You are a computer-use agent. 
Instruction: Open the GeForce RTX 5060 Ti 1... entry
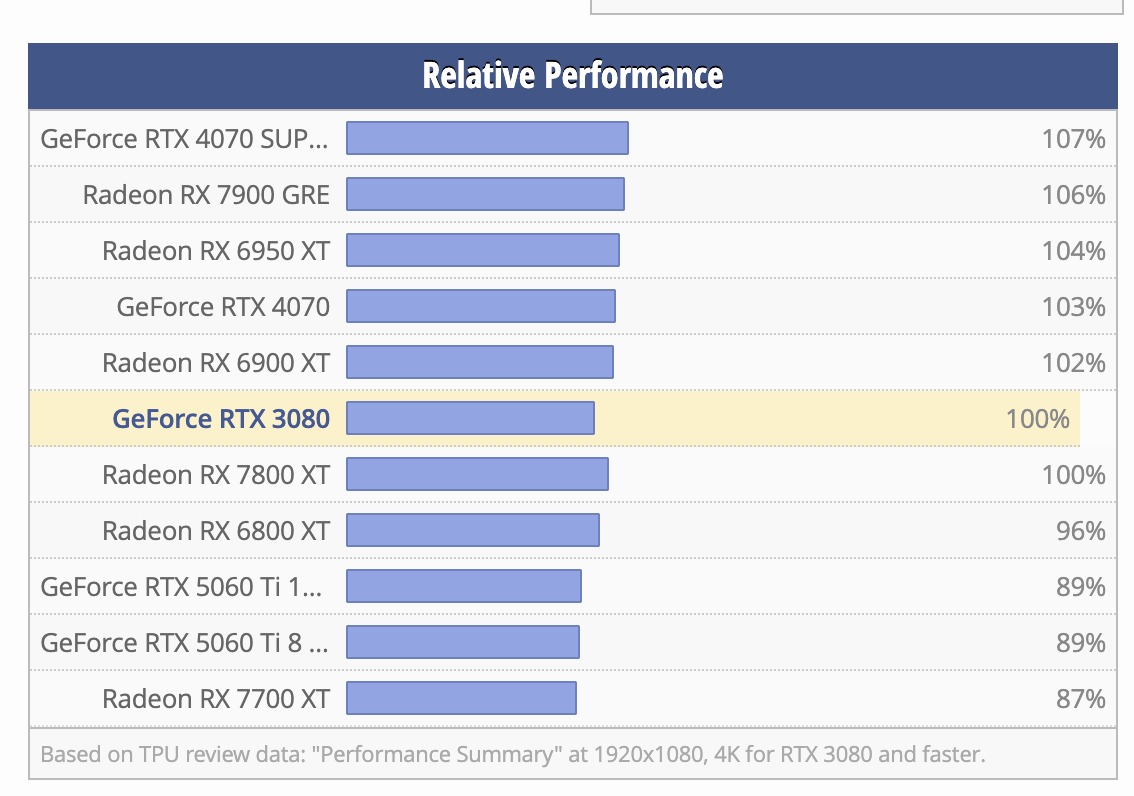181,586
